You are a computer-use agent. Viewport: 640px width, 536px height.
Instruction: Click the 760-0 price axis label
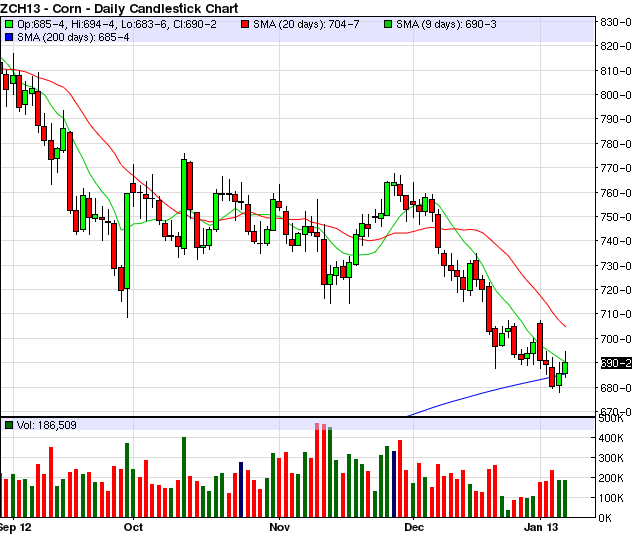click(x=616, y=193)
